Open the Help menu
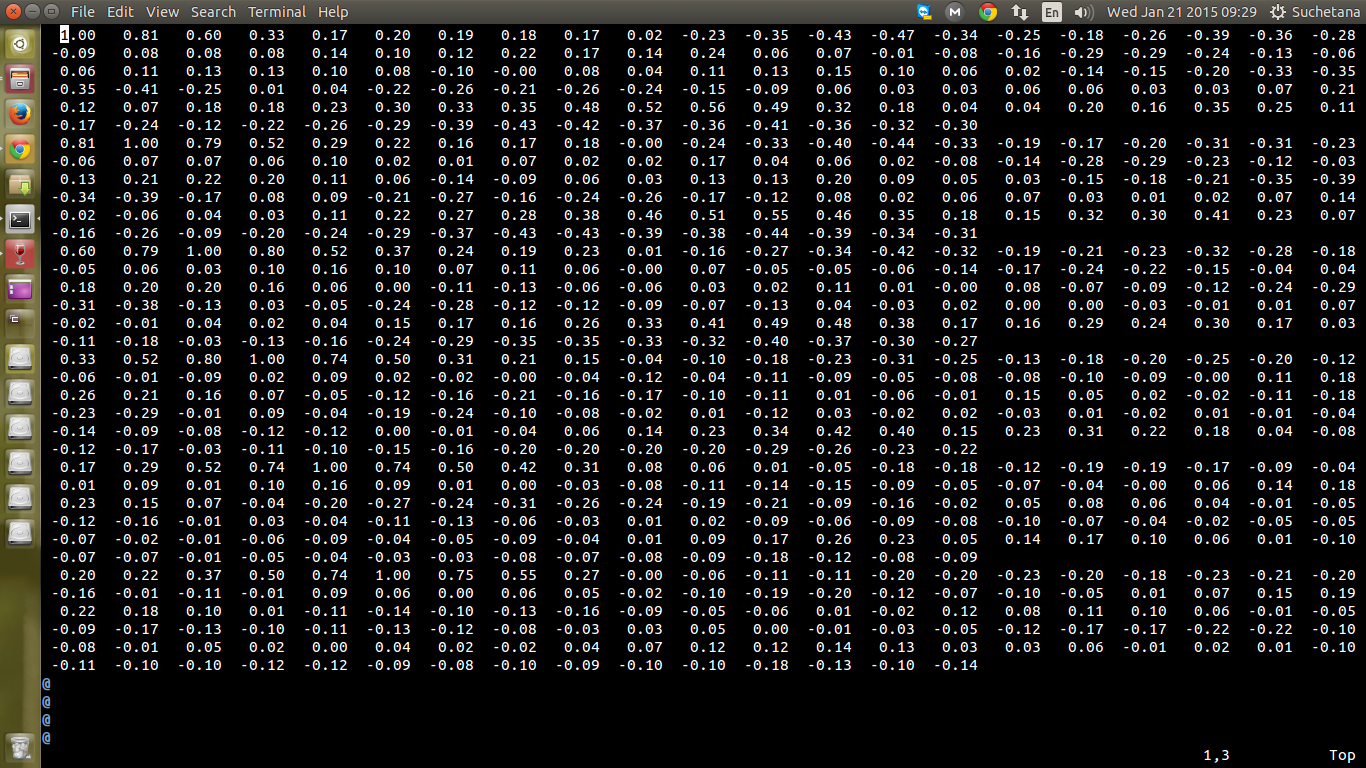1366x768 pixels. [333, 12]
